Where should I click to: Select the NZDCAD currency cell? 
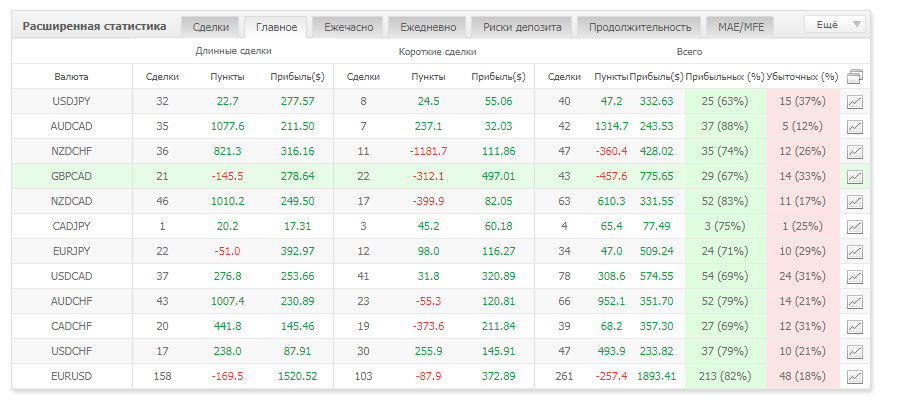click(72, 201)
